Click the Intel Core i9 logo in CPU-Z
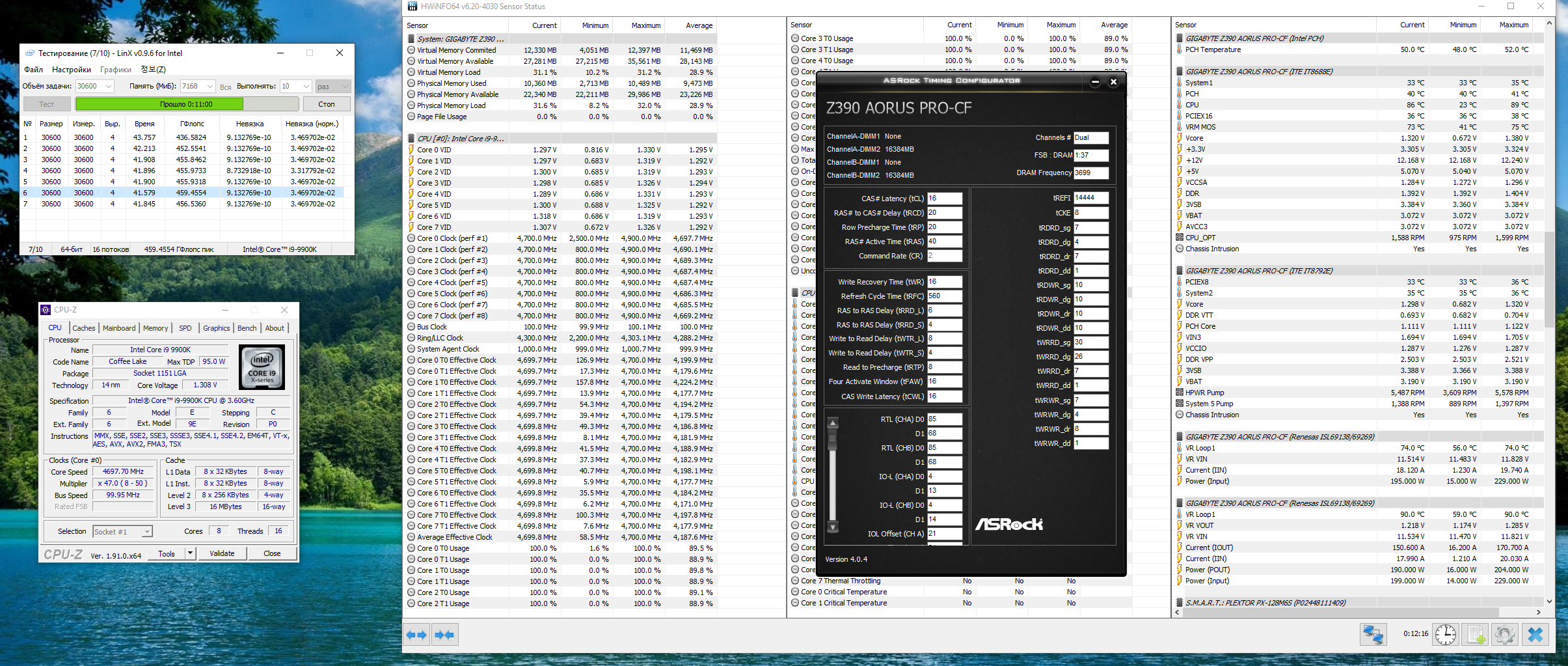Image resolution: width=1568 pixels, height=666 pixels. [262, 368]
